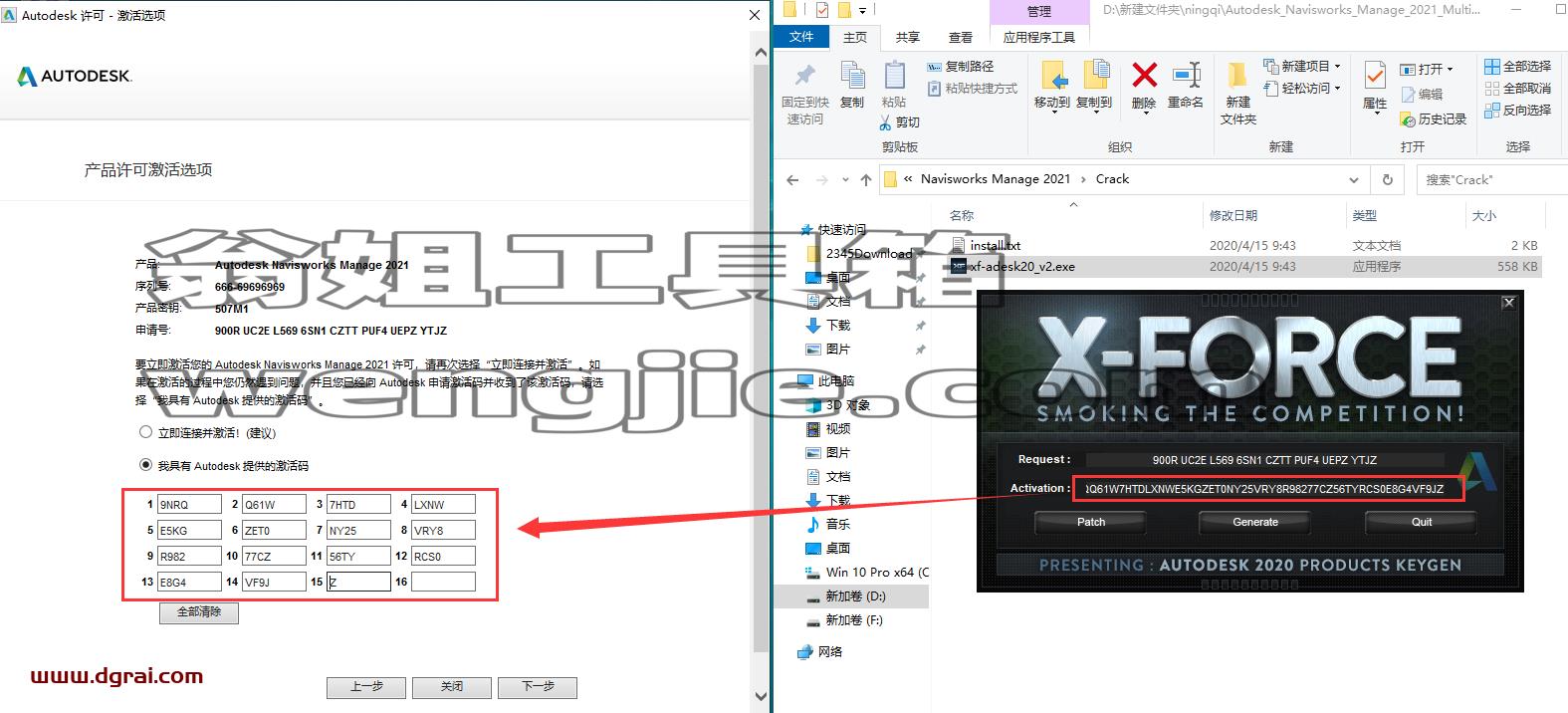The height and width of the screenshot is (713, 1568).
Task: Click activation code field 16
Action: 443,582
